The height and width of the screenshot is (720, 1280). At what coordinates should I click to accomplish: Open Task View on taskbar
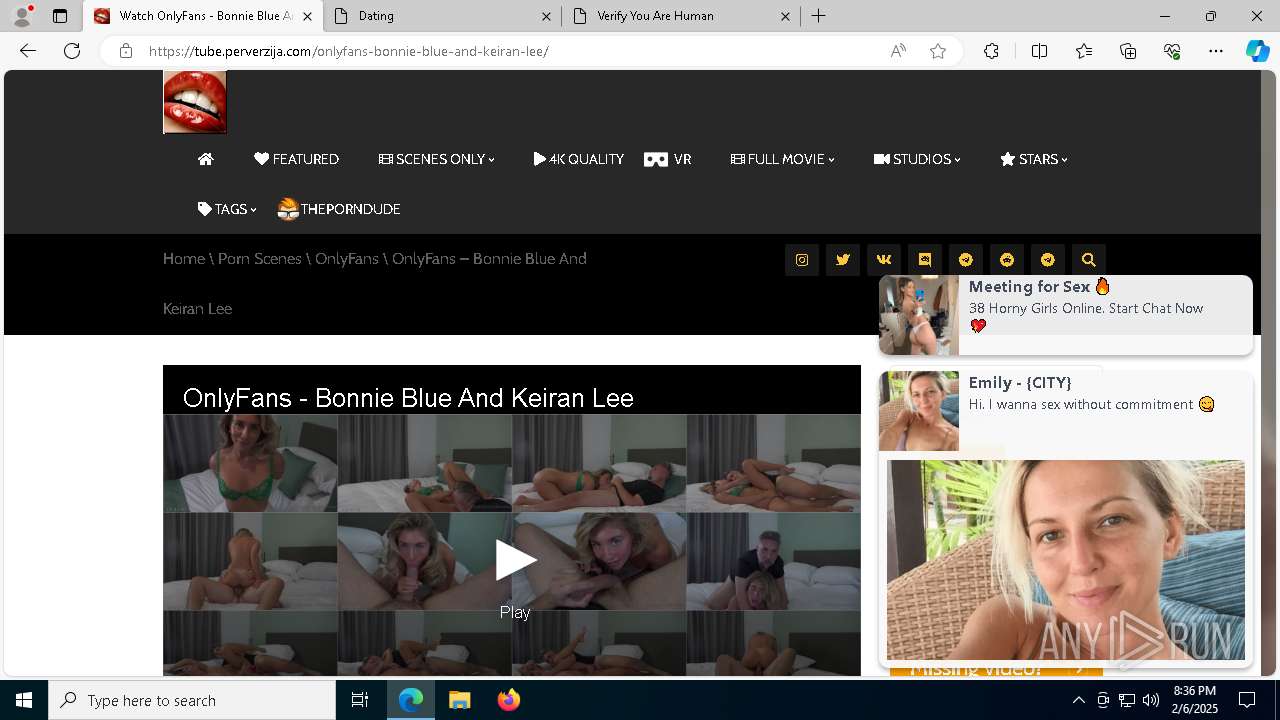click(x=361, y=700)
